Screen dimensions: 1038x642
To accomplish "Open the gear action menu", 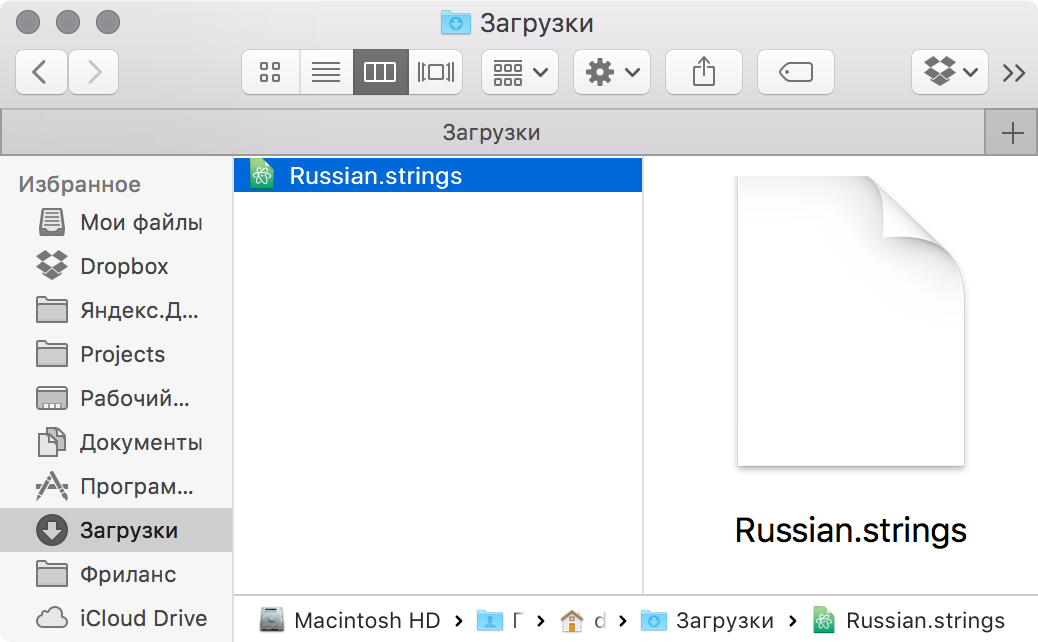I will point(611,72).
